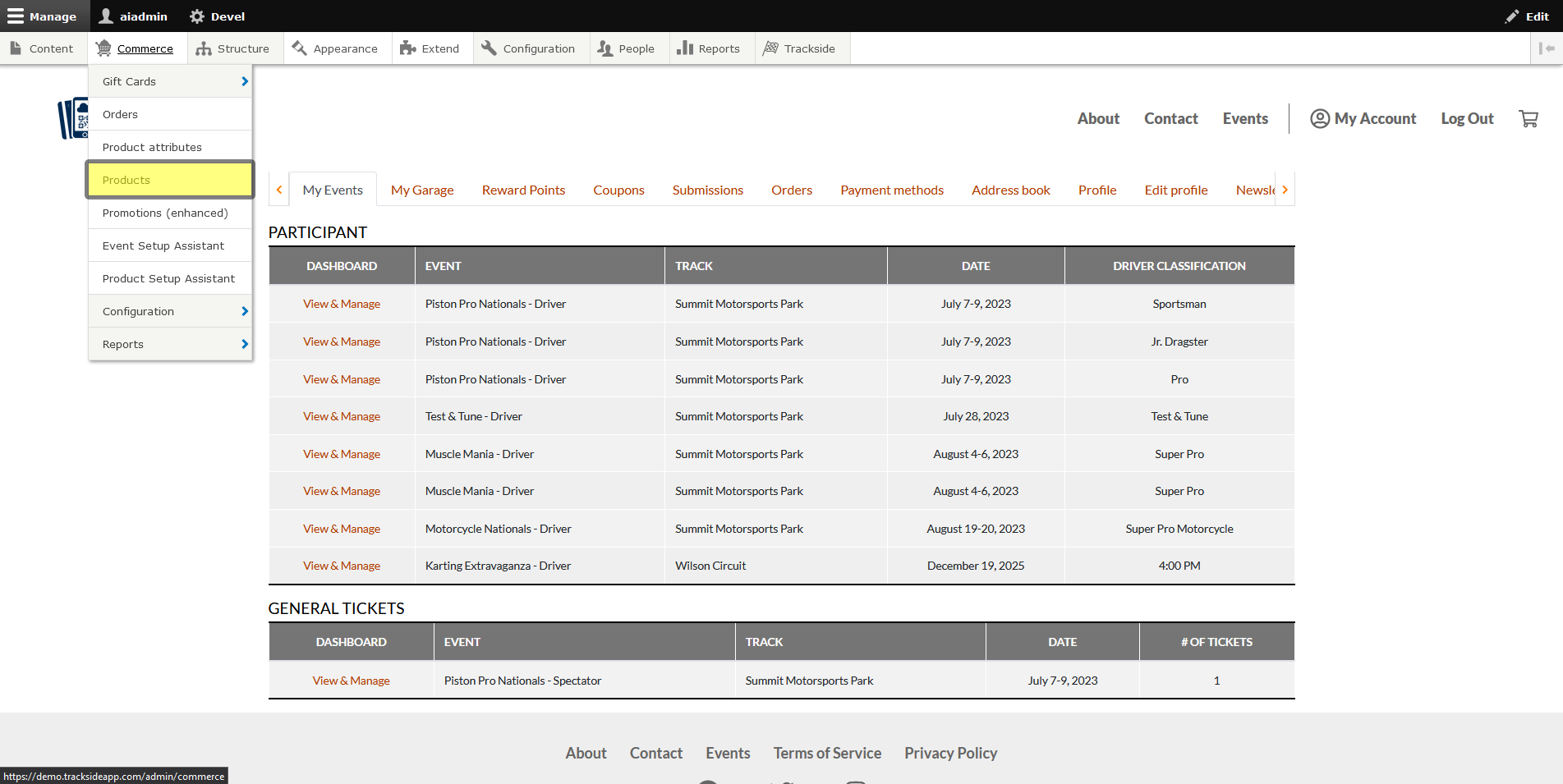Click the Extend puzzle icon
This screenshot has width=1563, height=784.
tap(408, 48)
